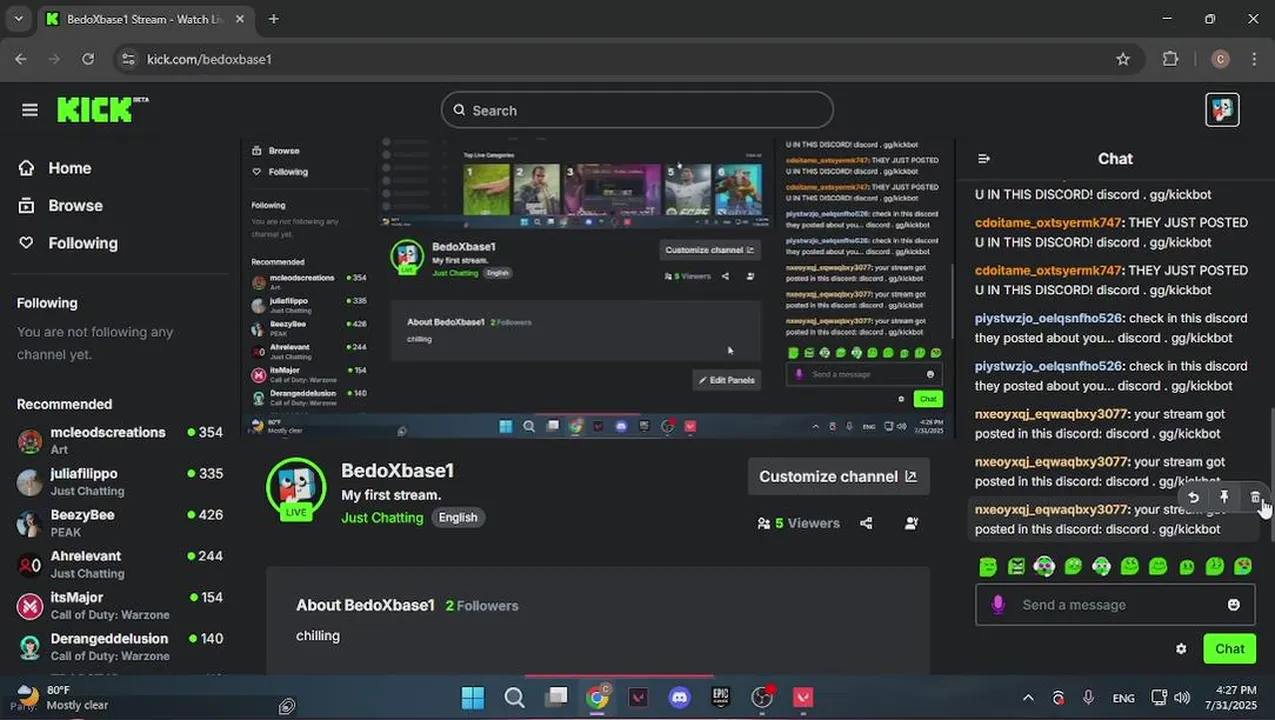Click the Customize channel button

838,476
